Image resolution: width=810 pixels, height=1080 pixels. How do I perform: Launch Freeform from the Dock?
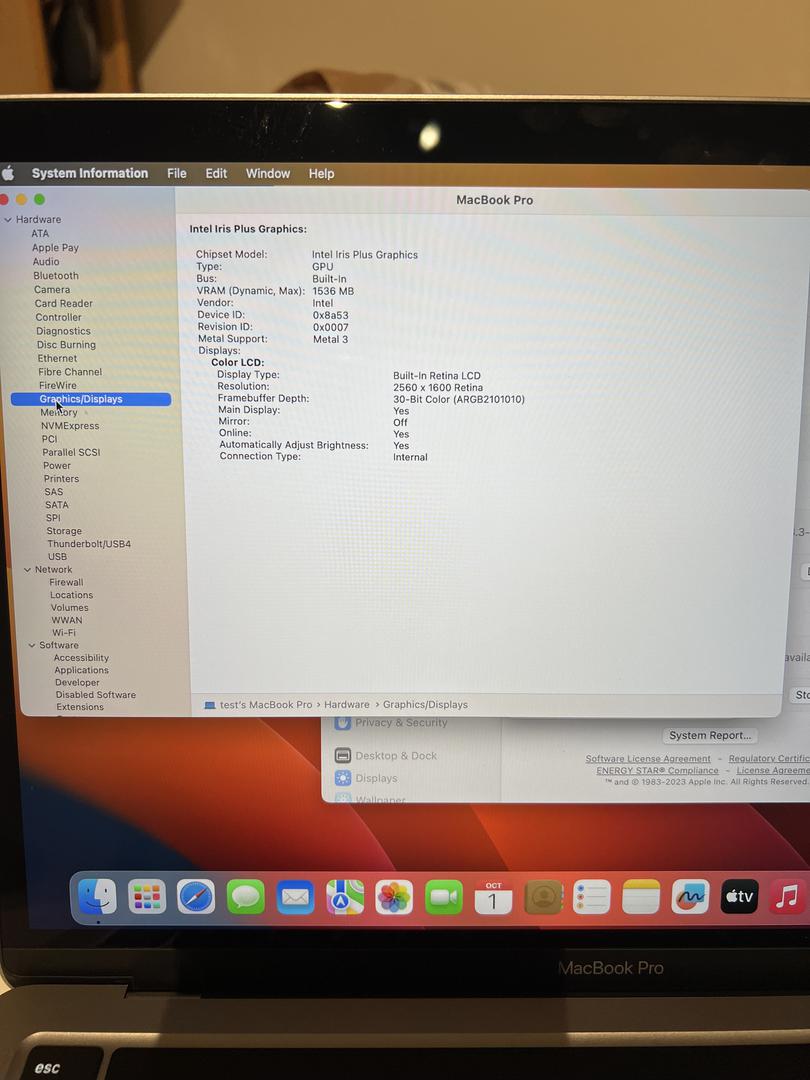[x=690, y=897]
